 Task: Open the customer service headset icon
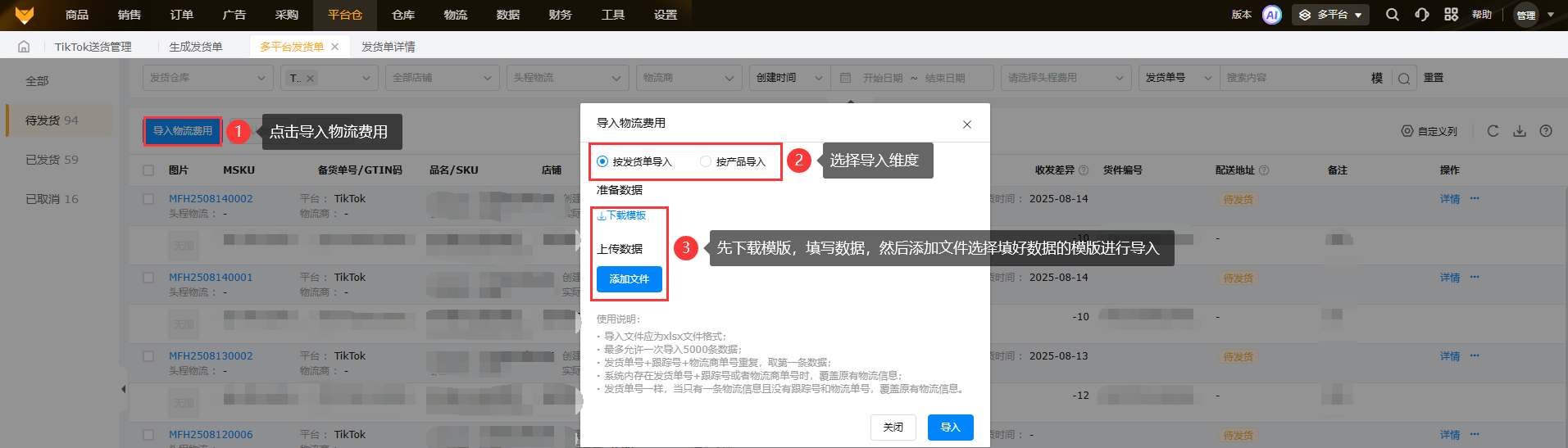(x=1421, y=15)
